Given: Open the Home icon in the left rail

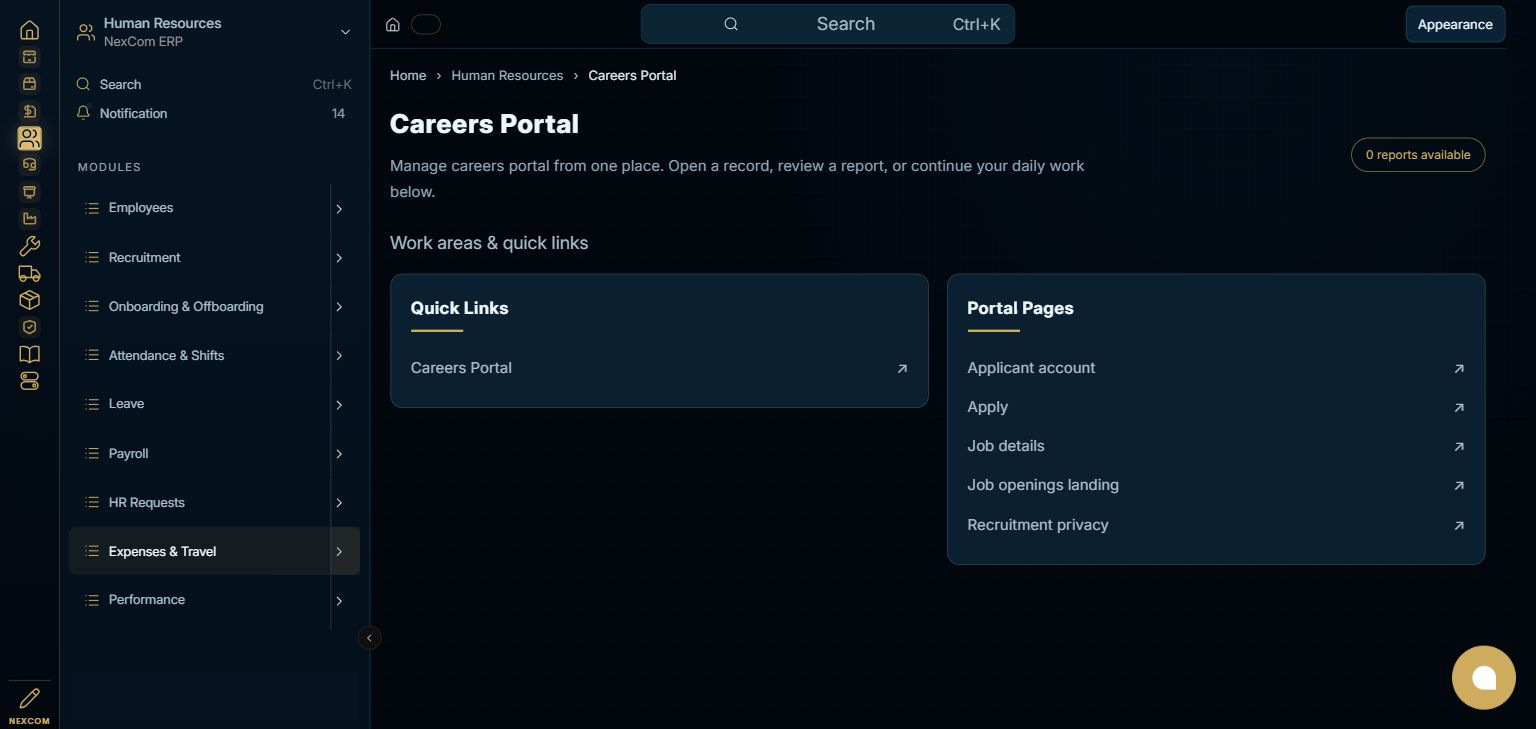Looking at the screenshot, I should pyautogui.click(x=30, y=30).
